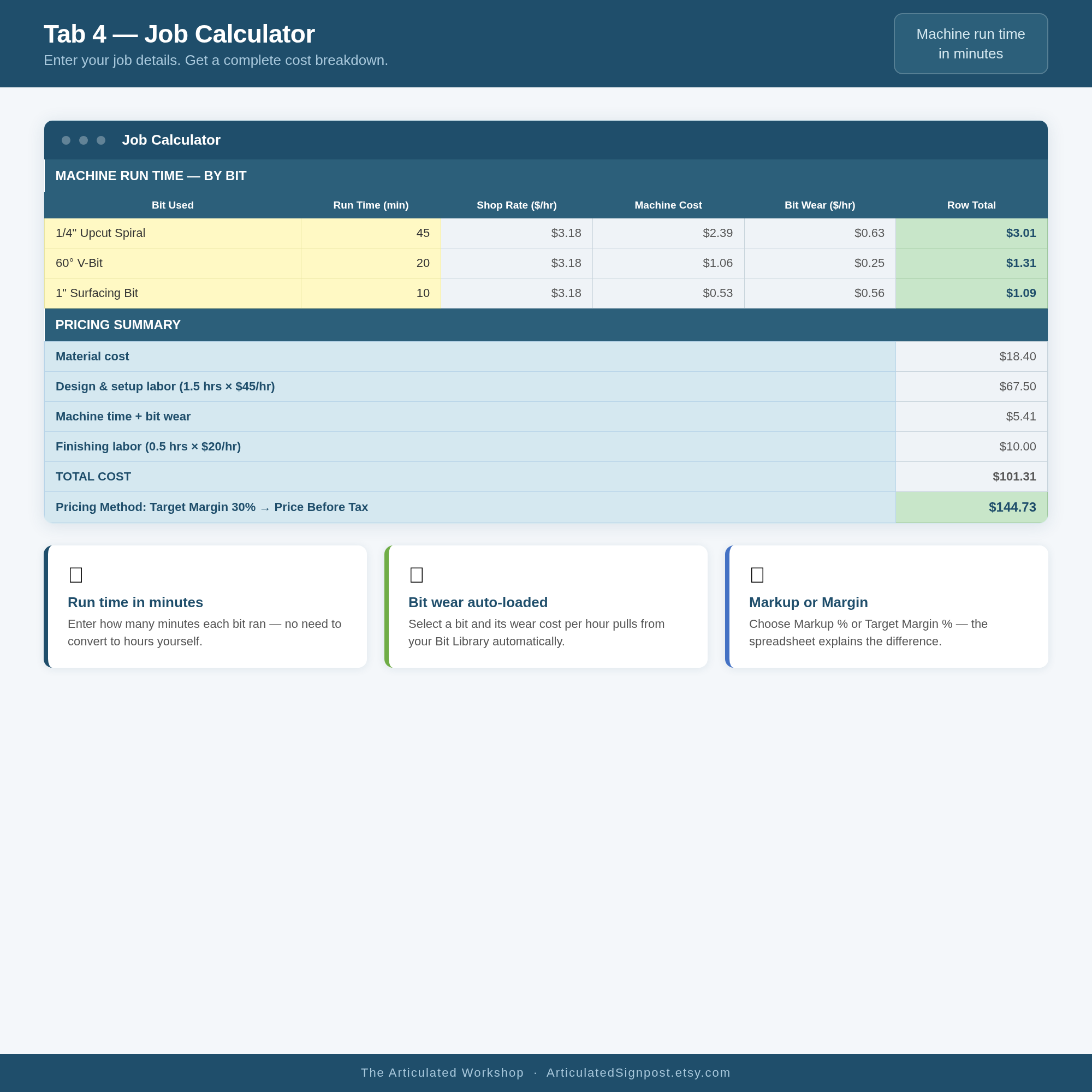This screenshot has width=1092, height=1092.
Task: Click the run time cell showing 45
Action: coord(371,233)
